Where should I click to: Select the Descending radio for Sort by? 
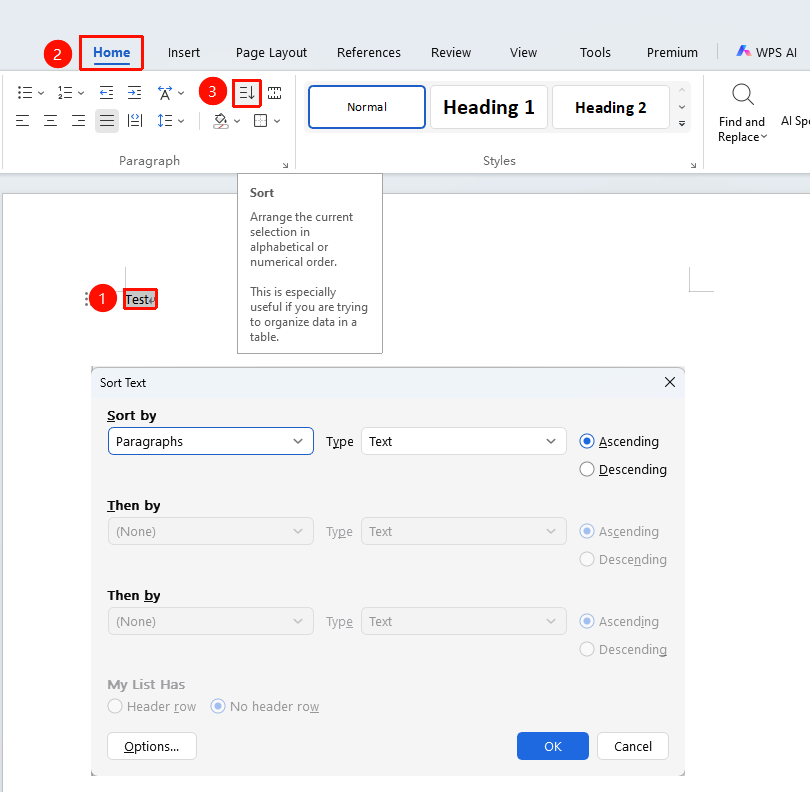[587, 469]
